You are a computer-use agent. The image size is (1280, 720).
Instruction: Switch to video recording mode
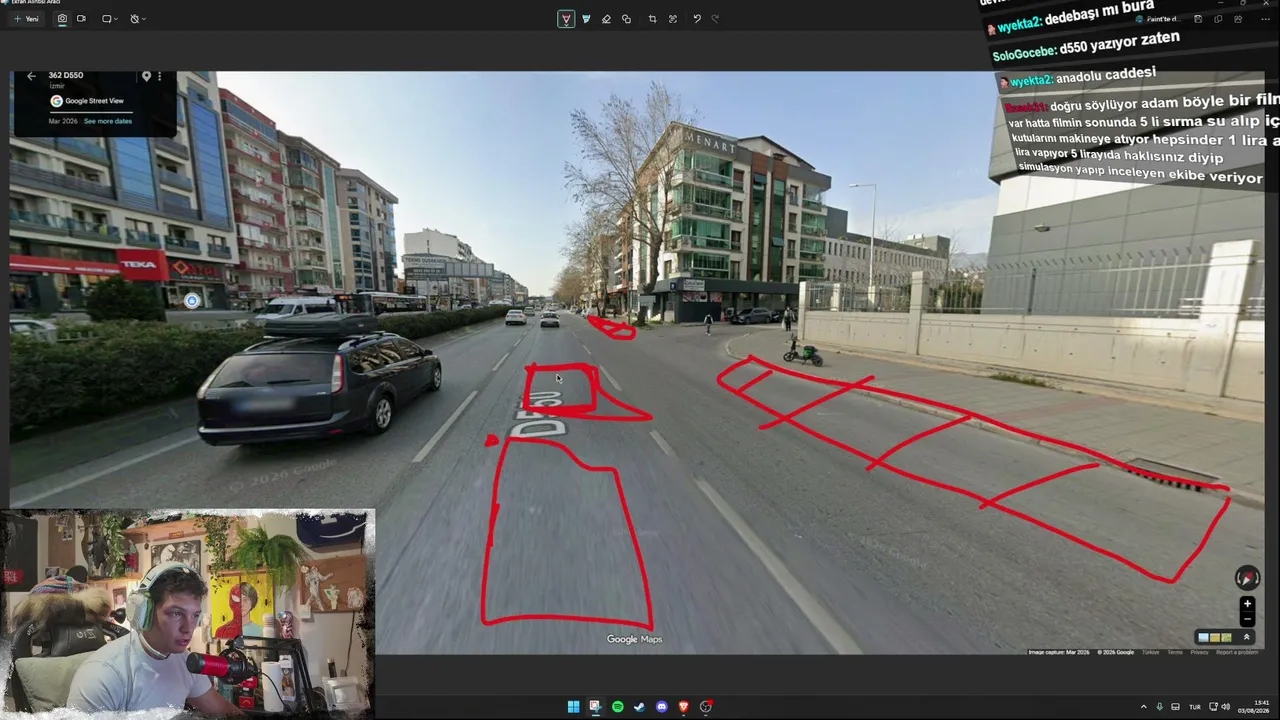click(x=81, y=19)
